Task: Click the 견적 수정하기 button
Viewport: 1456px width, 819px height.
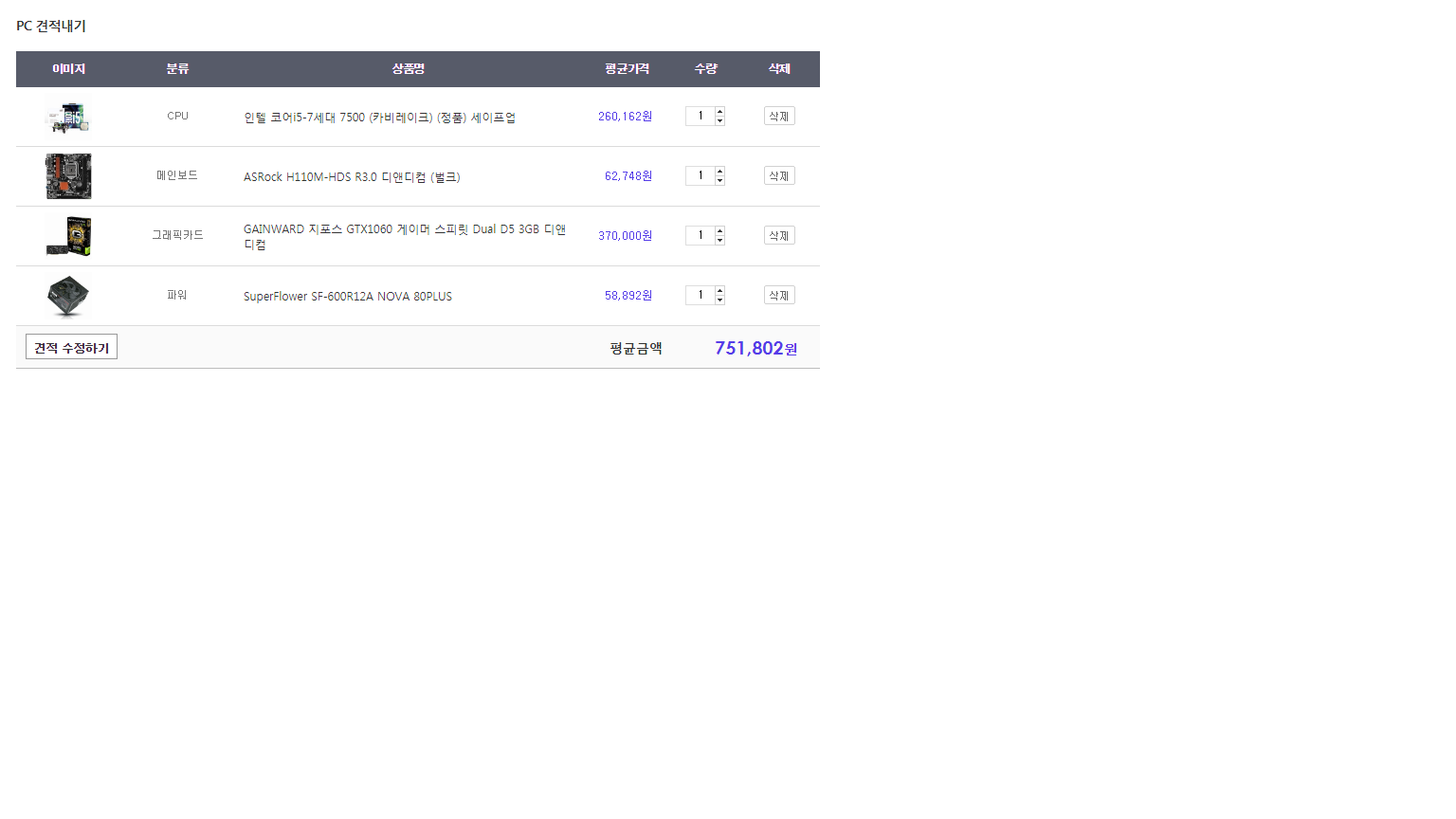Action: 71,348
